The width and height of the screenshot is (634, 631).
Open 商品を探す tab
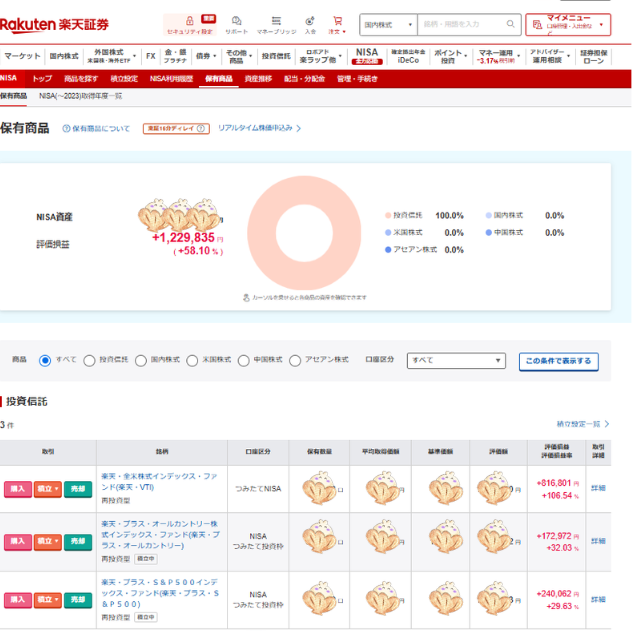81,79
